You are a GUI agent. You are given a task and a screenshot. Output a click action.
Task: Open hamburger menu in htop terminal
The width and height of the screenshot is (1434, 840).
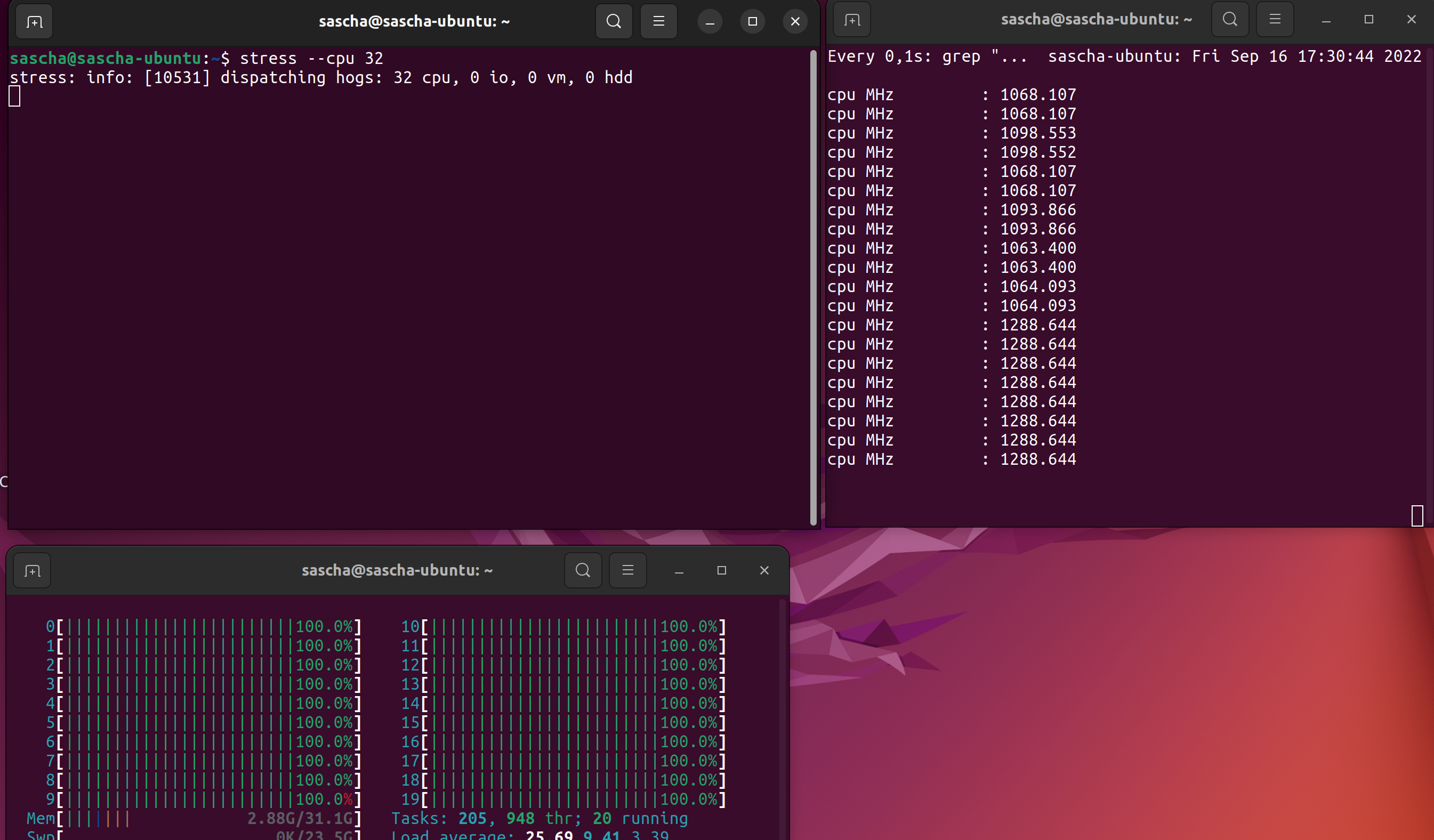tap(627, 570)
